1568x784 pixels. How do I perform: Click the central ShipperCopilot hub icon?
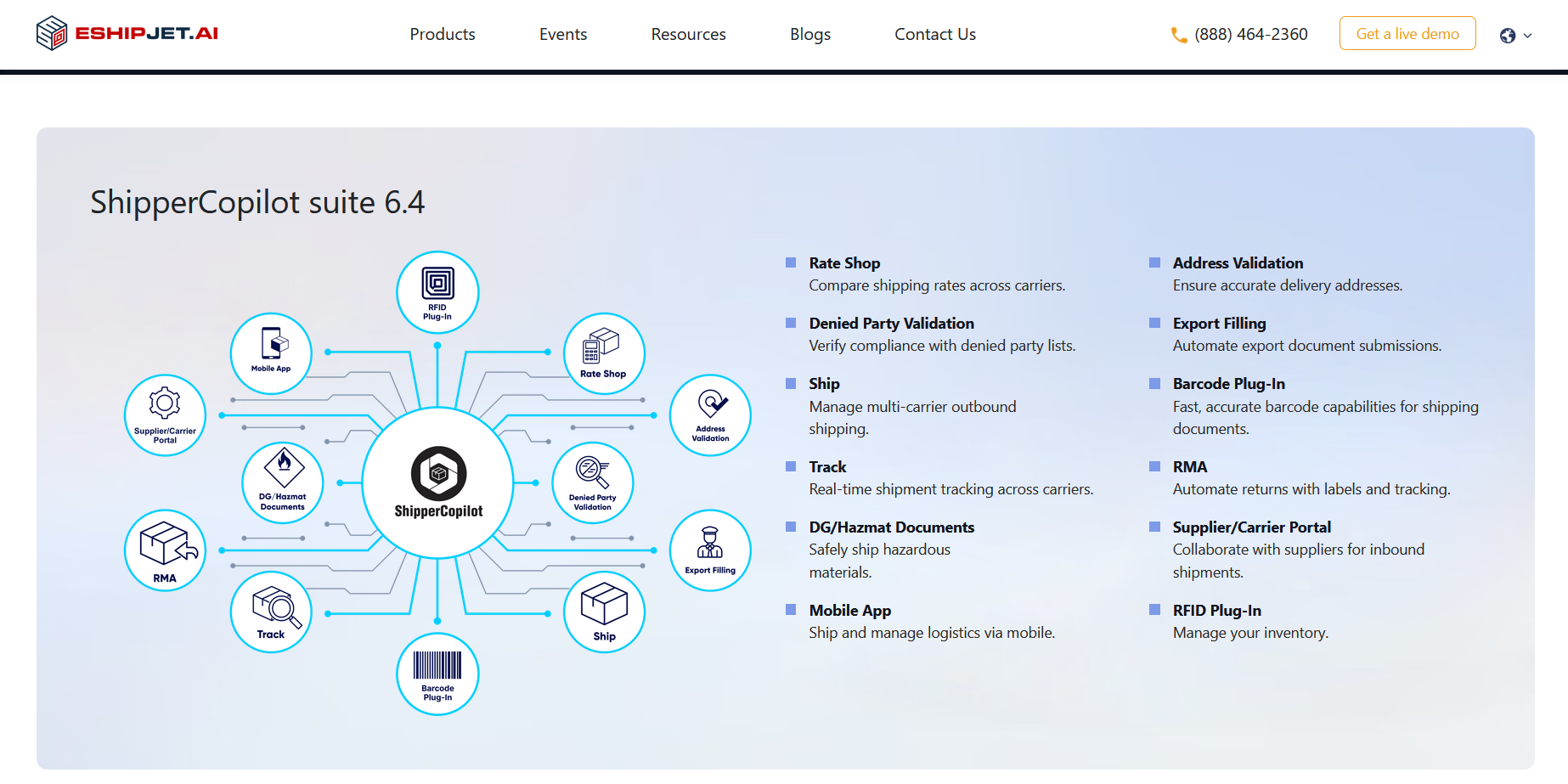point(438,482)
